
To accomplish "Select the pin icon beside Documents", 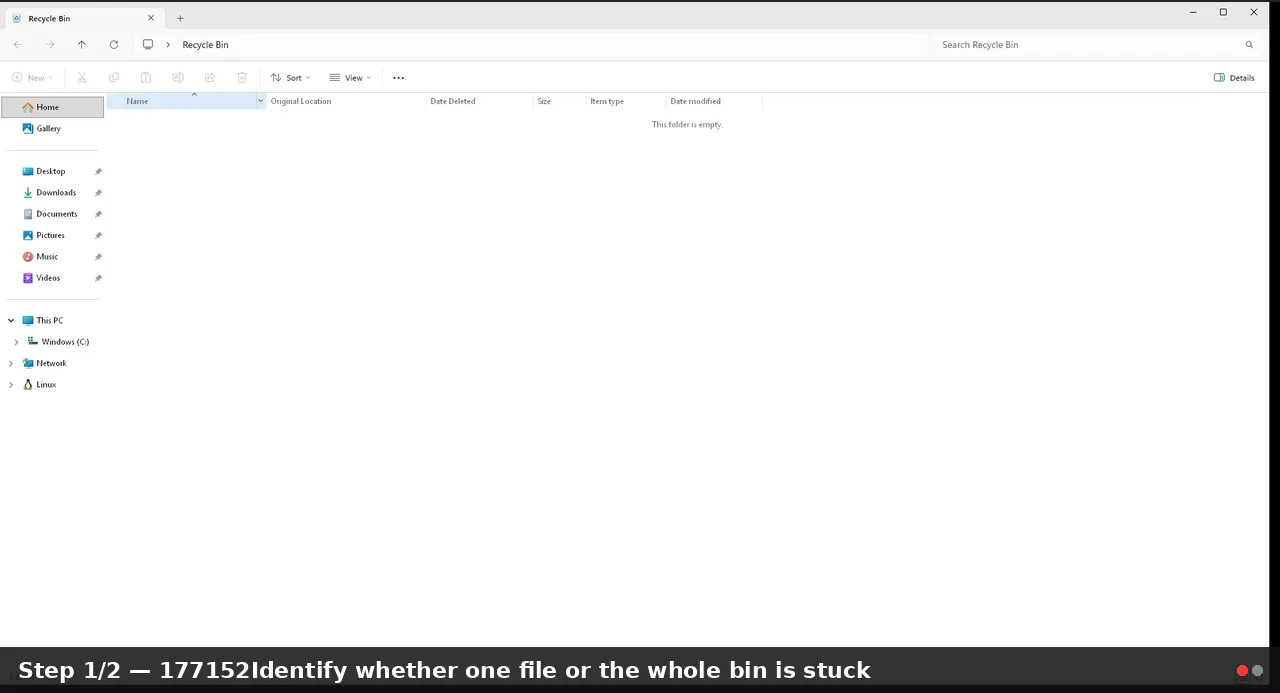I will [x=98, y=214].
